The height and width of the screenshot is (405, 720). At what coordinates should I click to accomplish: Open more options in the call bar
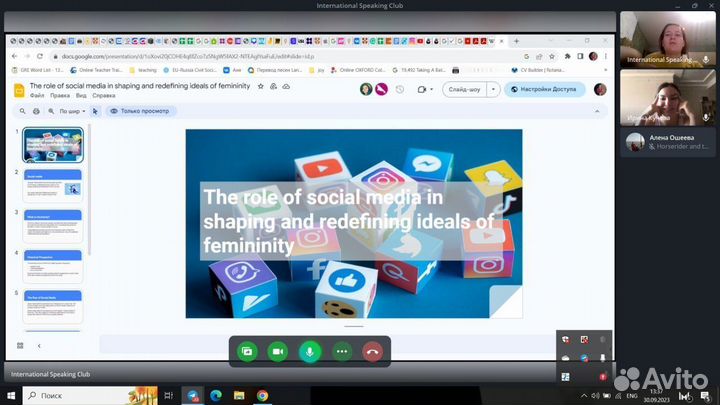[342, 351]
